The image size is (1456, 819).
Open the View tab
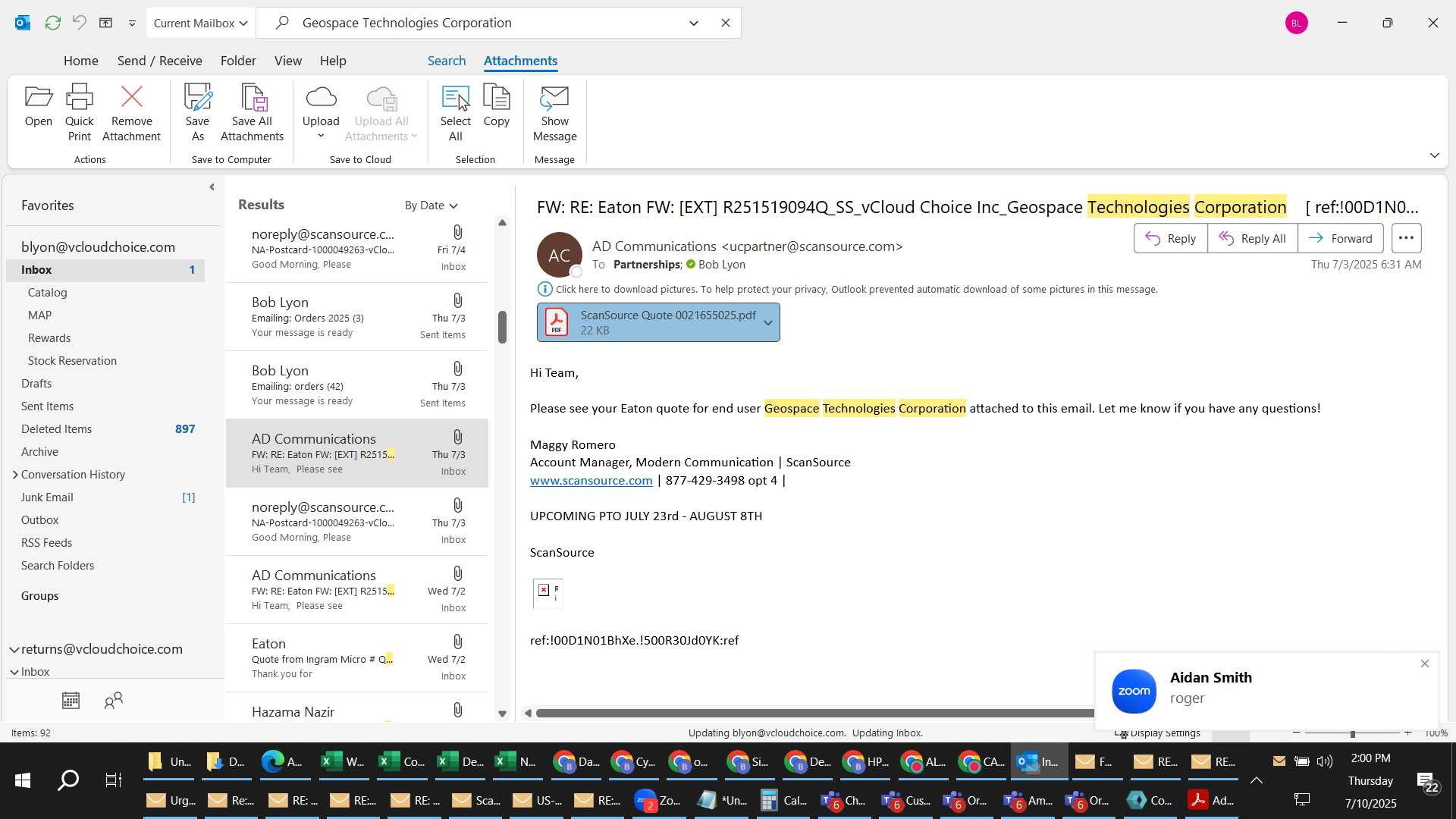287,61
